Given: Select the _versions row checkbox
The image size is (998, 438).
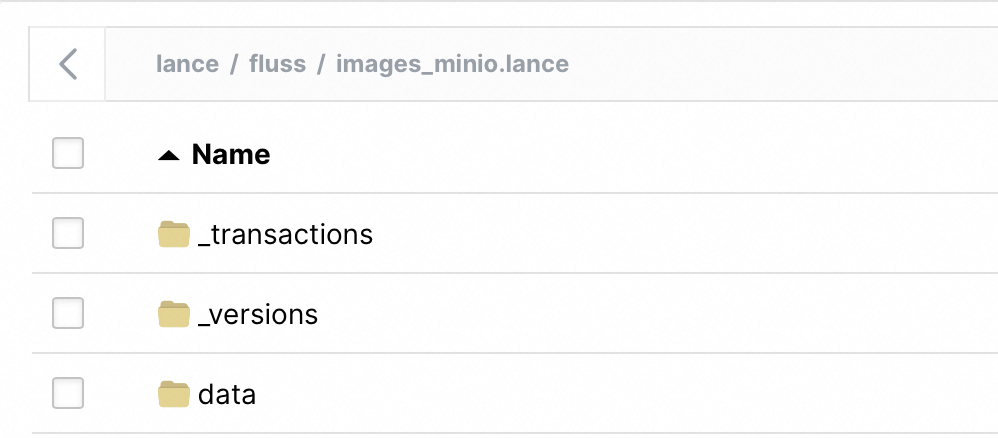Looking at the screenshot, I should pos(68,314).
